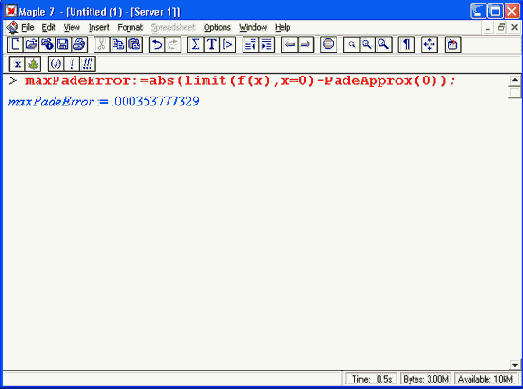
Task: Zoom to largest magnification with biggest magnifier icon
Action: (384, 44)
